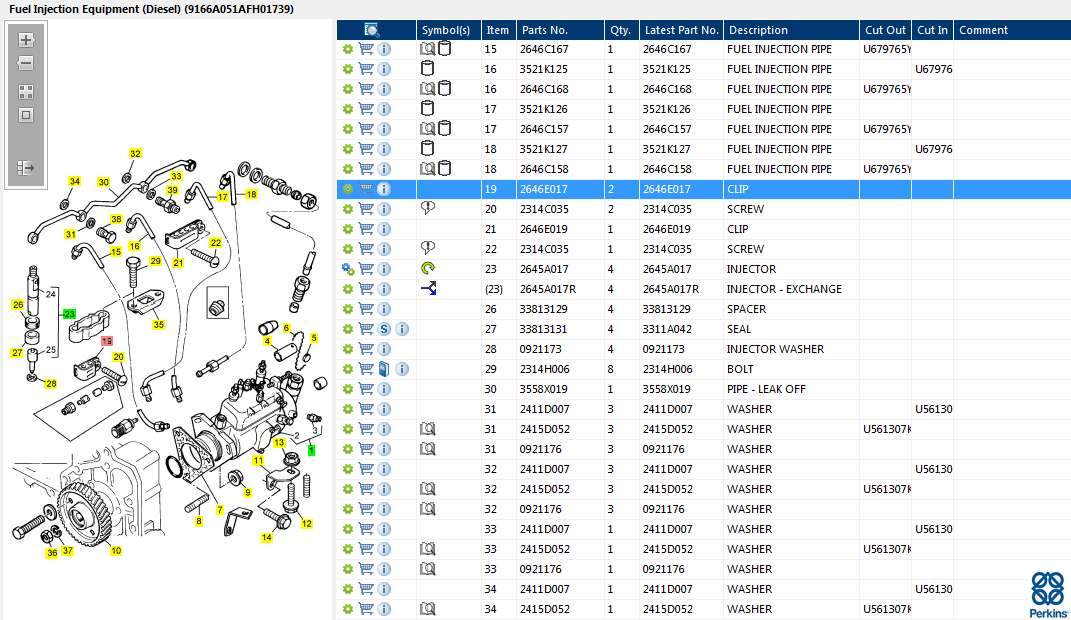Sort by the Description column header
The image size is (1071, 620).
(791, 30)
